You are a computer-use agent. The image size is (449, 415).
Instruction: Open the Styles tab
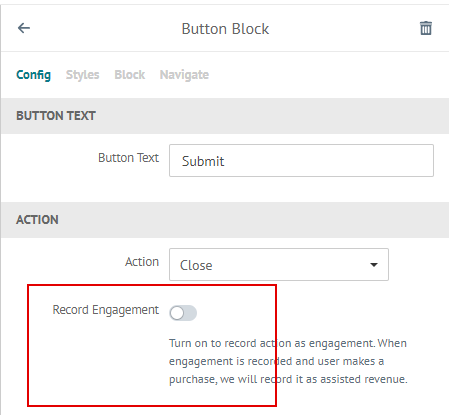pyautogui.click(x=82, y=75)
